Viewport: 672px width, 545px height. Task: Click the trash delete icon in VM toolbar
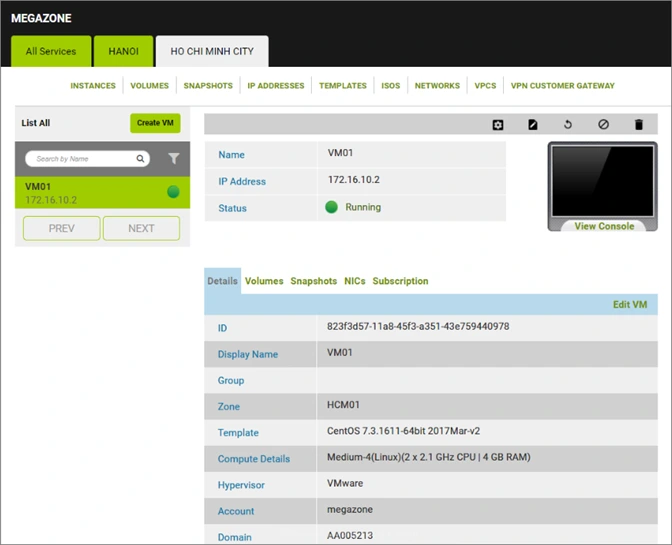tap(639, 125)
